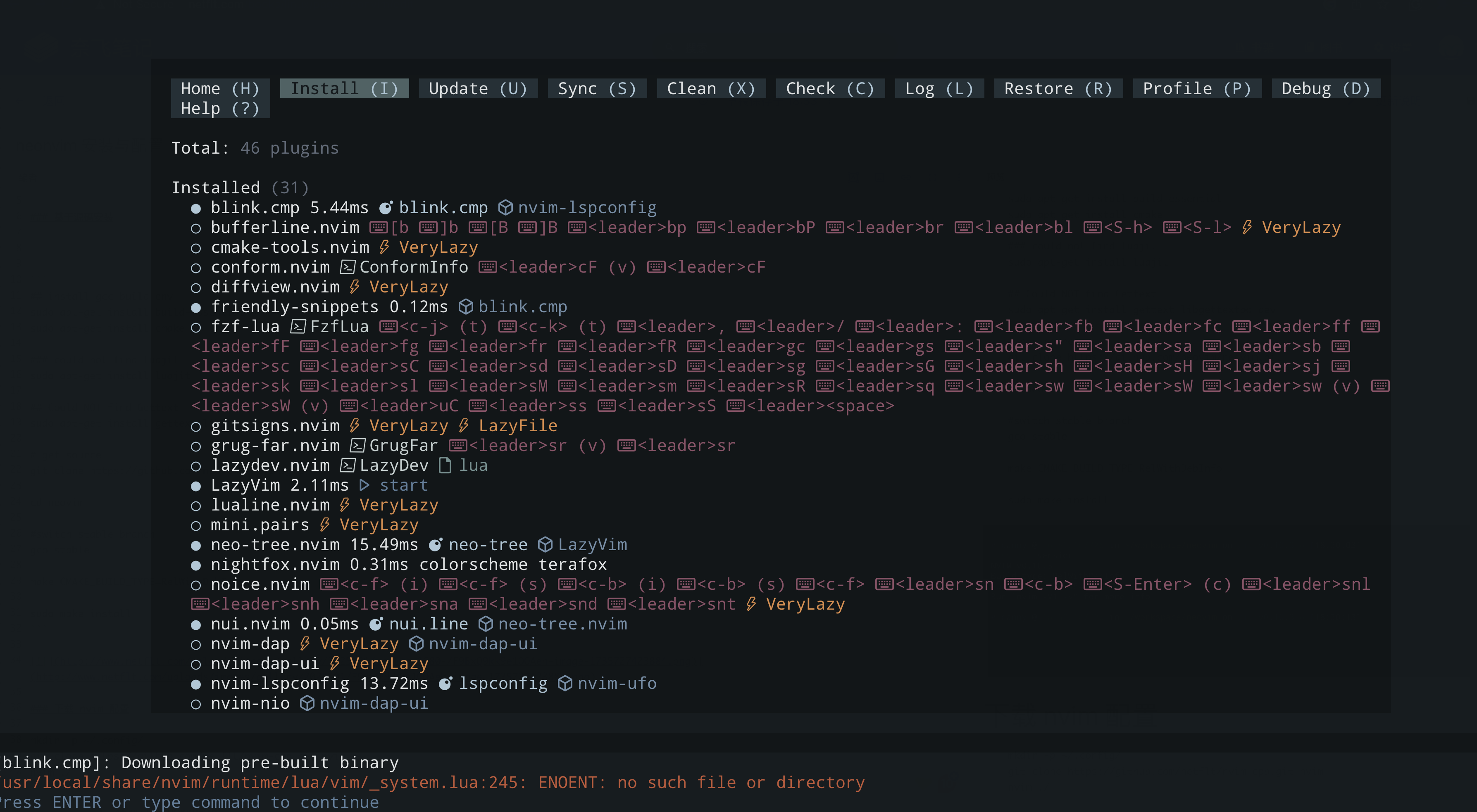Click the keyboard icon before <S-Enter>
Screen dimensions: 1477x812
click(x=1093, y=584)
